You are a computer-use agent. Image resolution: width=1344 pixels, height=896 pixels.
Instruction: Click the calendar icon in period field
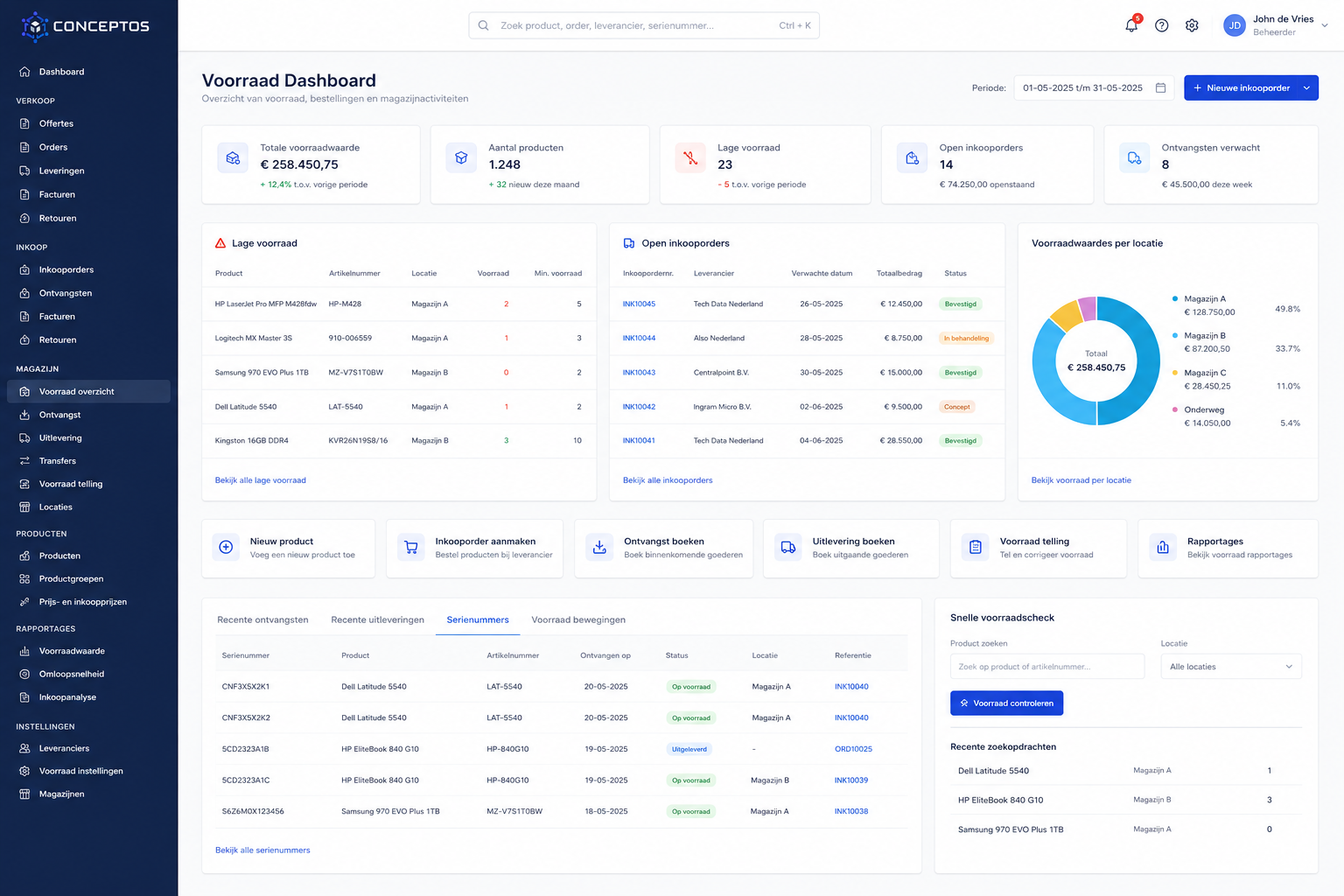point(1160,87)
